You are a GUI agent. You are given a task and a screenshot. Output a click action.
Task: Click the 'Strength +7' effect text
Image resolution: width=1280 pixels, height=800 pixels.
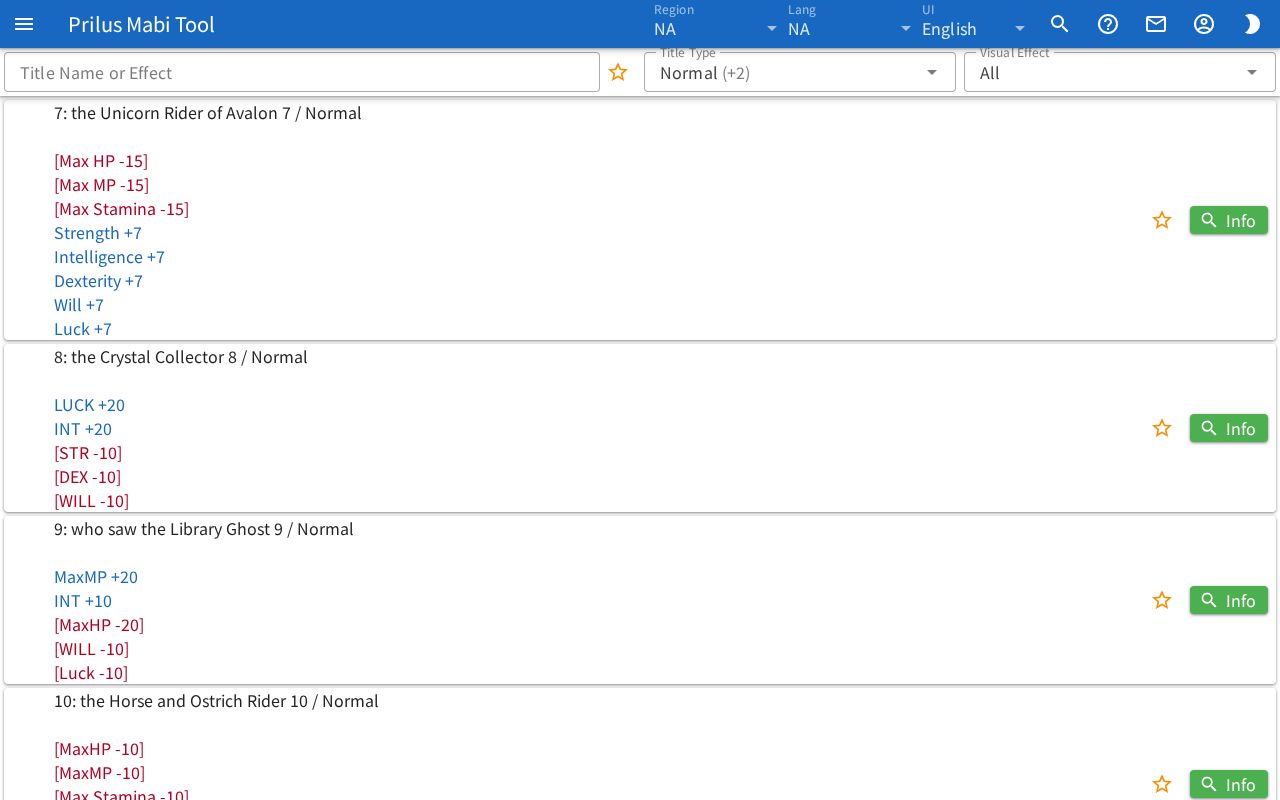click(x=98, y=233)
